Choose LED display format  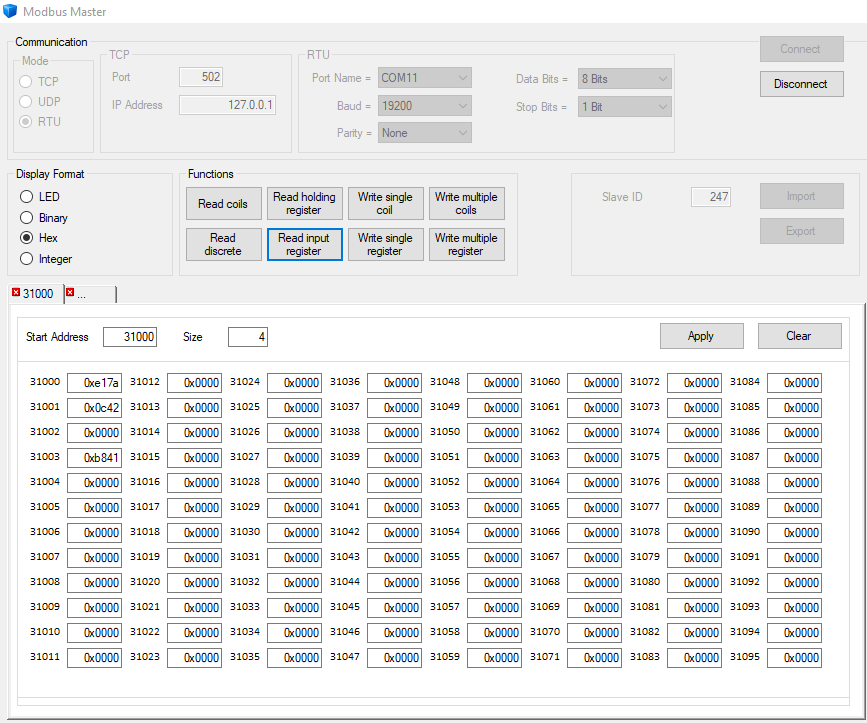click(x=27, y=197)
